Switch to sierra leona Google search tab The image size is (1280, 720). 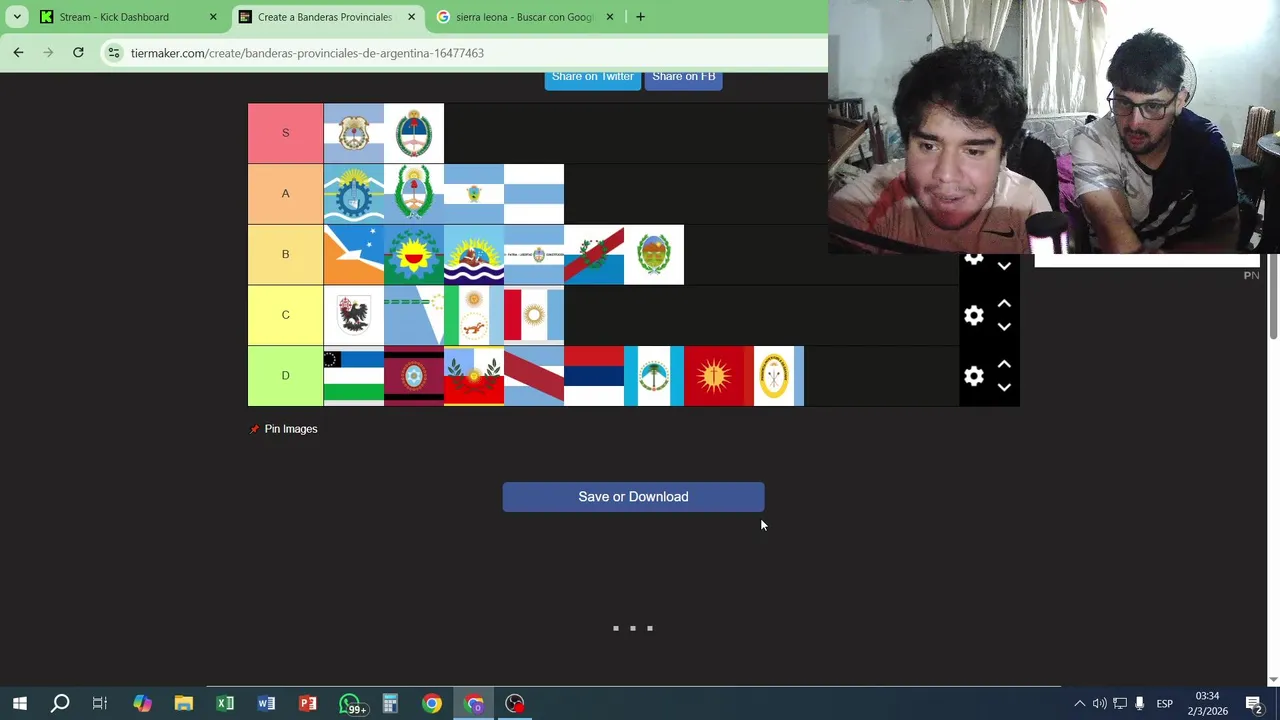click(x=524, y=17)
